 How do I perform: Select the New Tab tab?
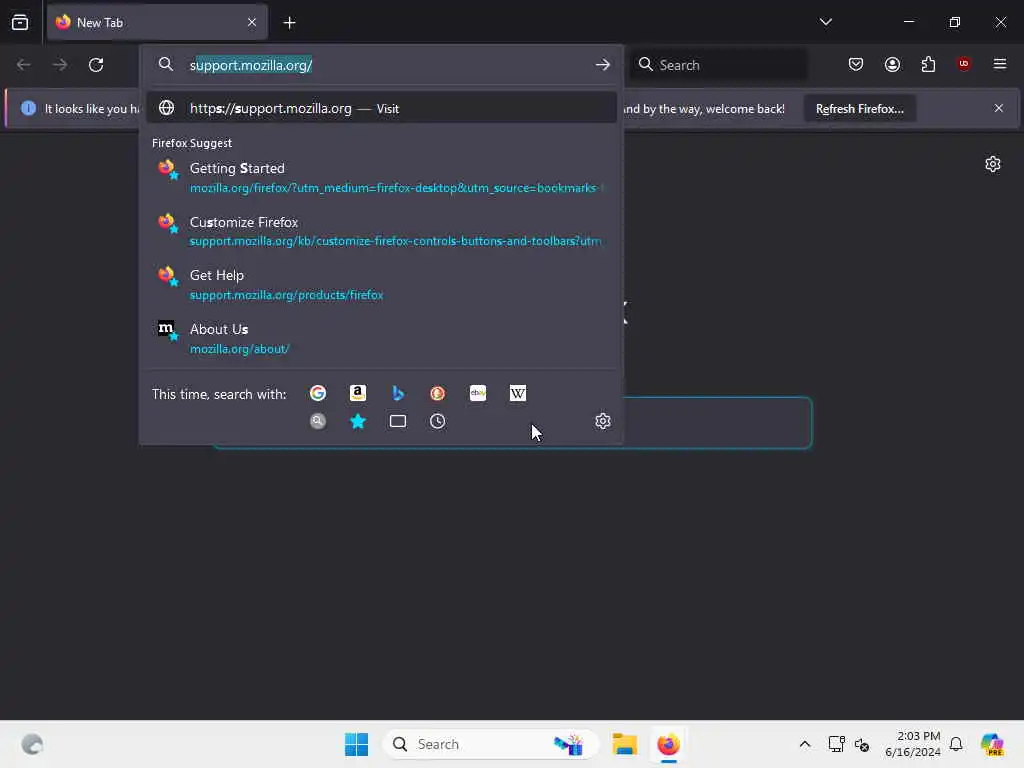(x=157, y=23)
